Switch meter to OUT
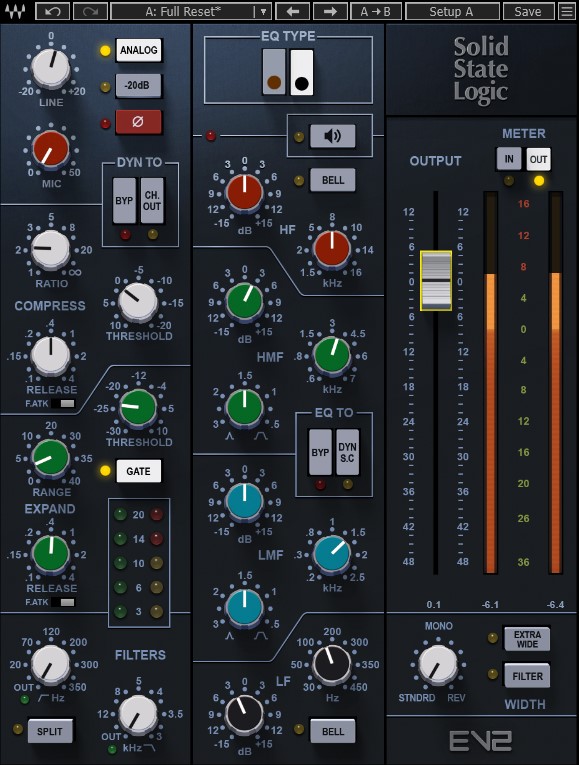This screenshot has height=765, width=579. click(x=539, y=159)
